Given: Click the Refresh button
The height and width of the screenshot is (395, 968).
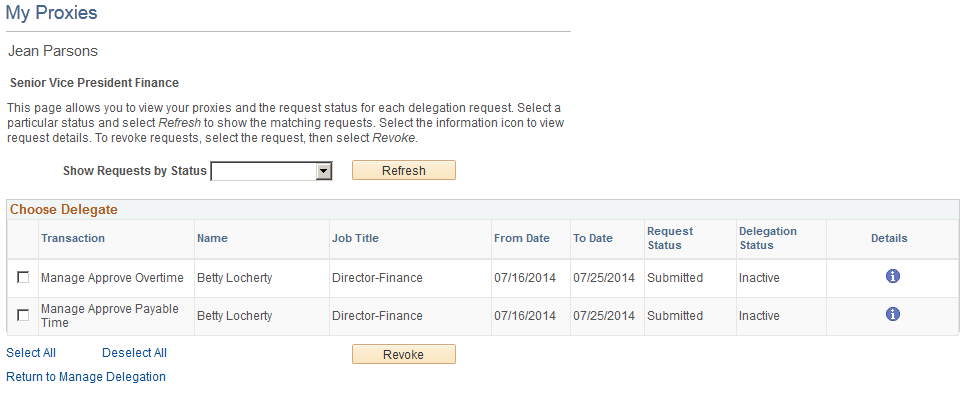Looking at the screenshot, I should pyautogui.click(x=404, y=170).
